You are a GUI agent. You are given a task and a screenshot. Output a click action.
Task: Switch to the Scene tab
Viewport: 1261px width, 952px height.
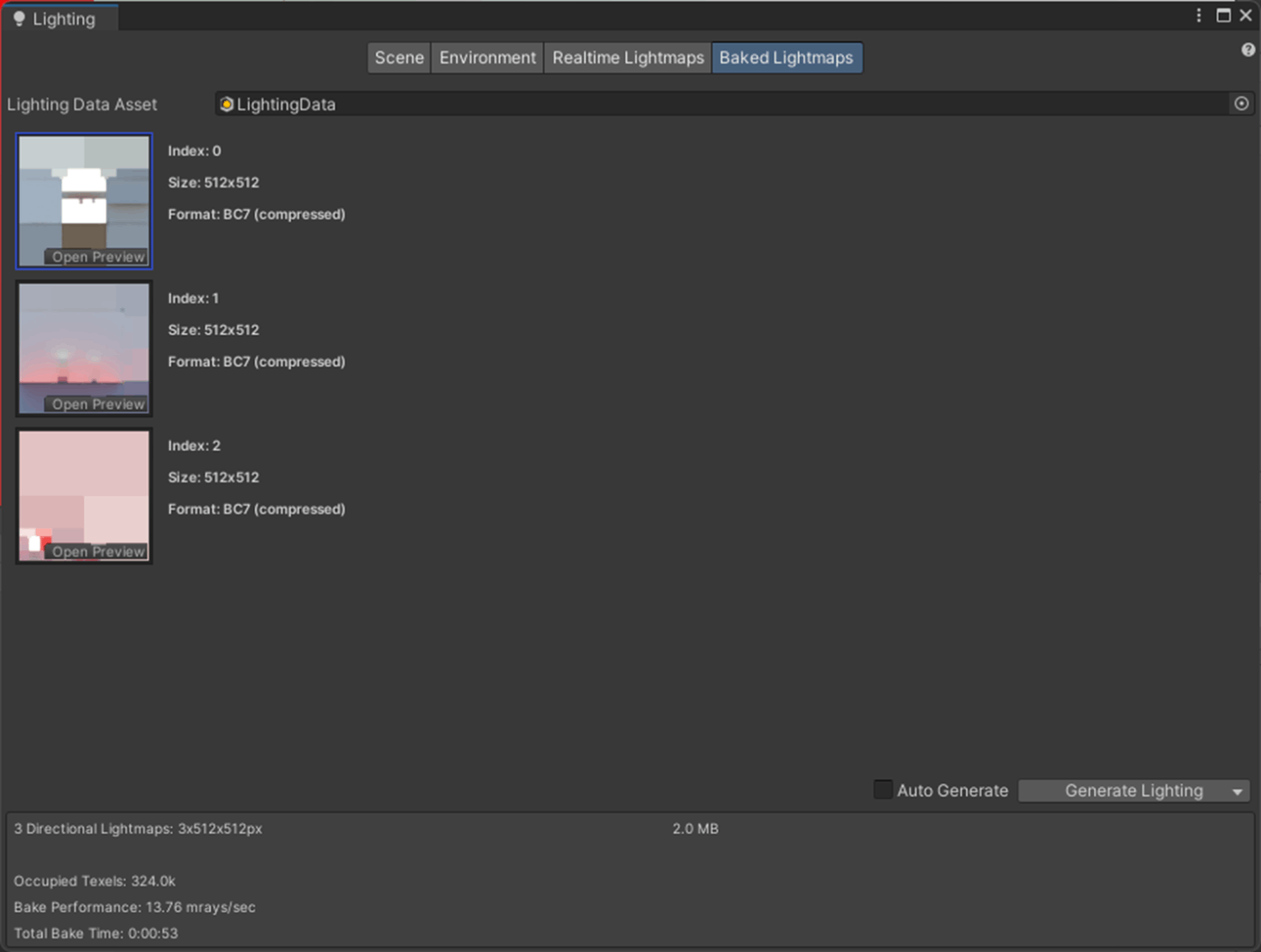[399, 58]
